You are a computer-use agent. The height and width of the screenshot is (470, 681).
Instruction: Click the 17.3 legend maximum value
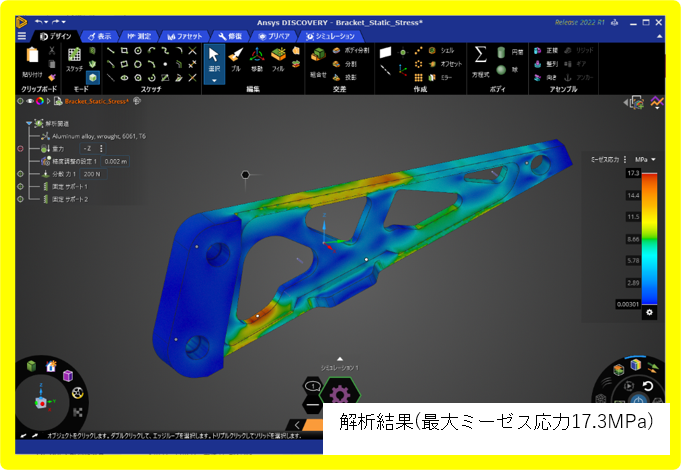click(x=633, y=173)
